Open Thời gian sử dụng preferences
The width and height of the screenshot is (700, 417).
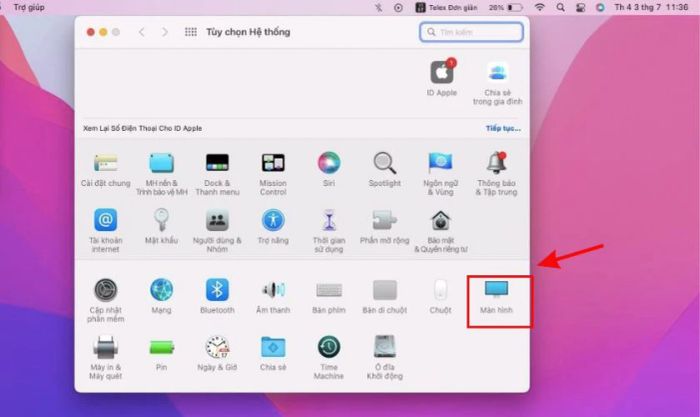[x=329, y=231]
